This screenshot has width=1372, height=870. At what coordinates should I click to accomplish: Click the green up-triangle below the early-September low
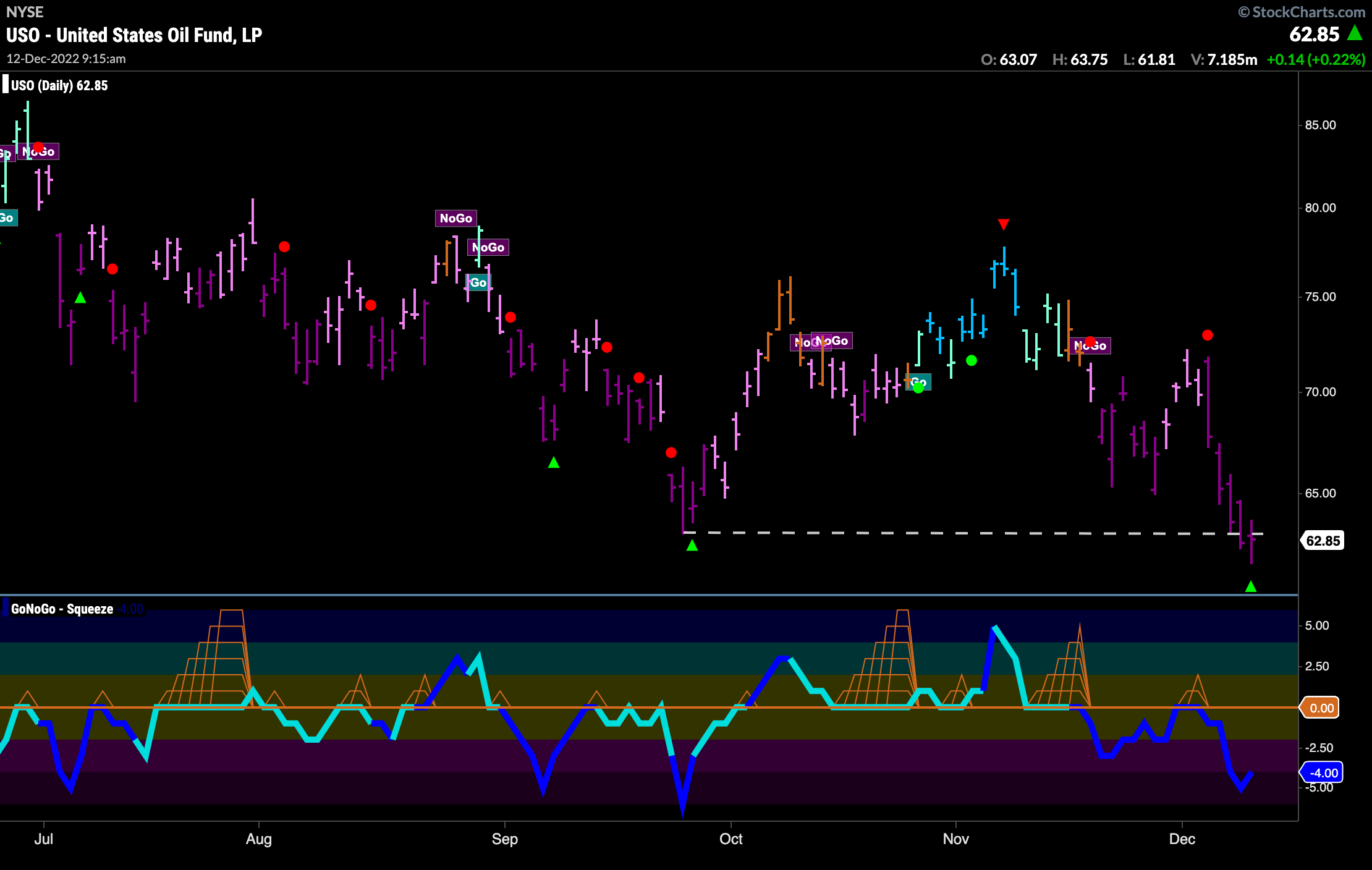(x=554, y=462)
